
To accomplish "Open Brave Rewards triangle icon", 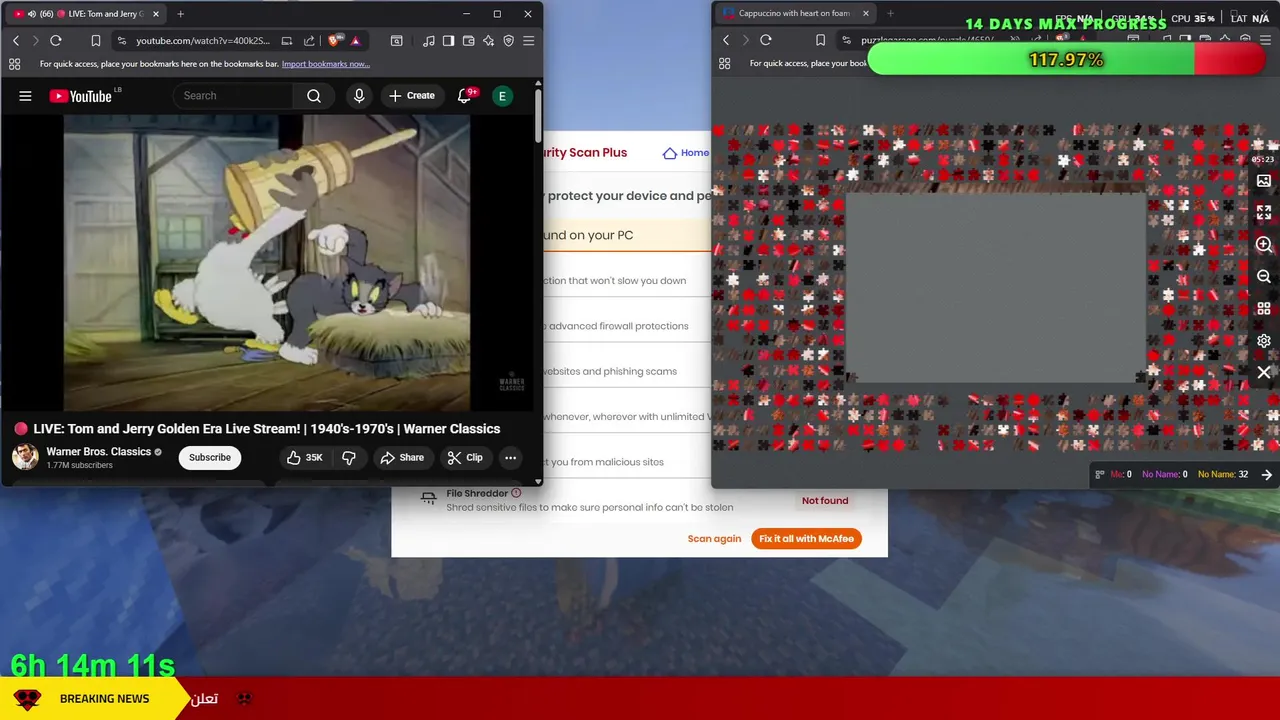I will tap(355, 41).
